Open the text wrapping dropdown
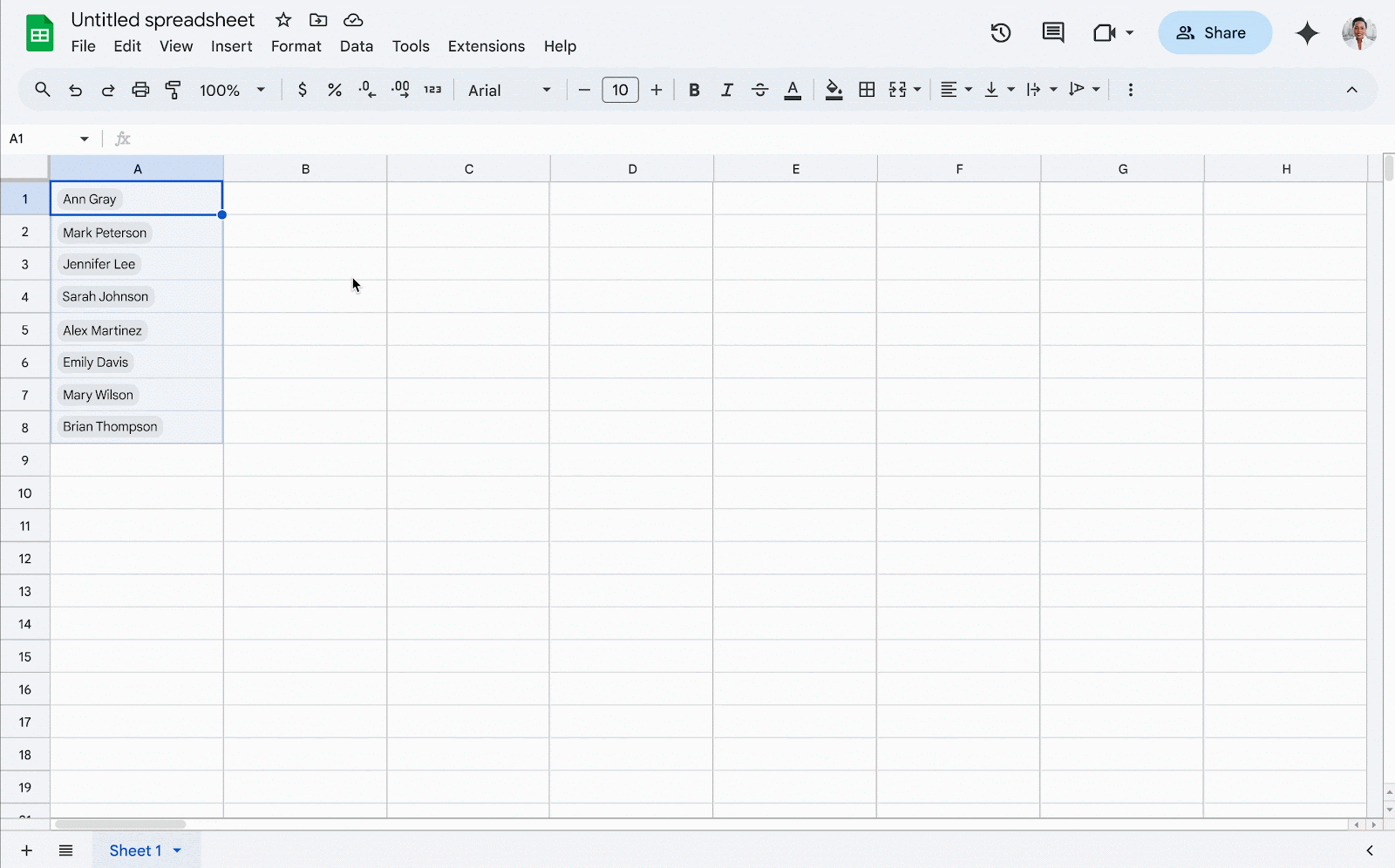Screen dimensions: 1395x868 click(x=1042, y=90)
